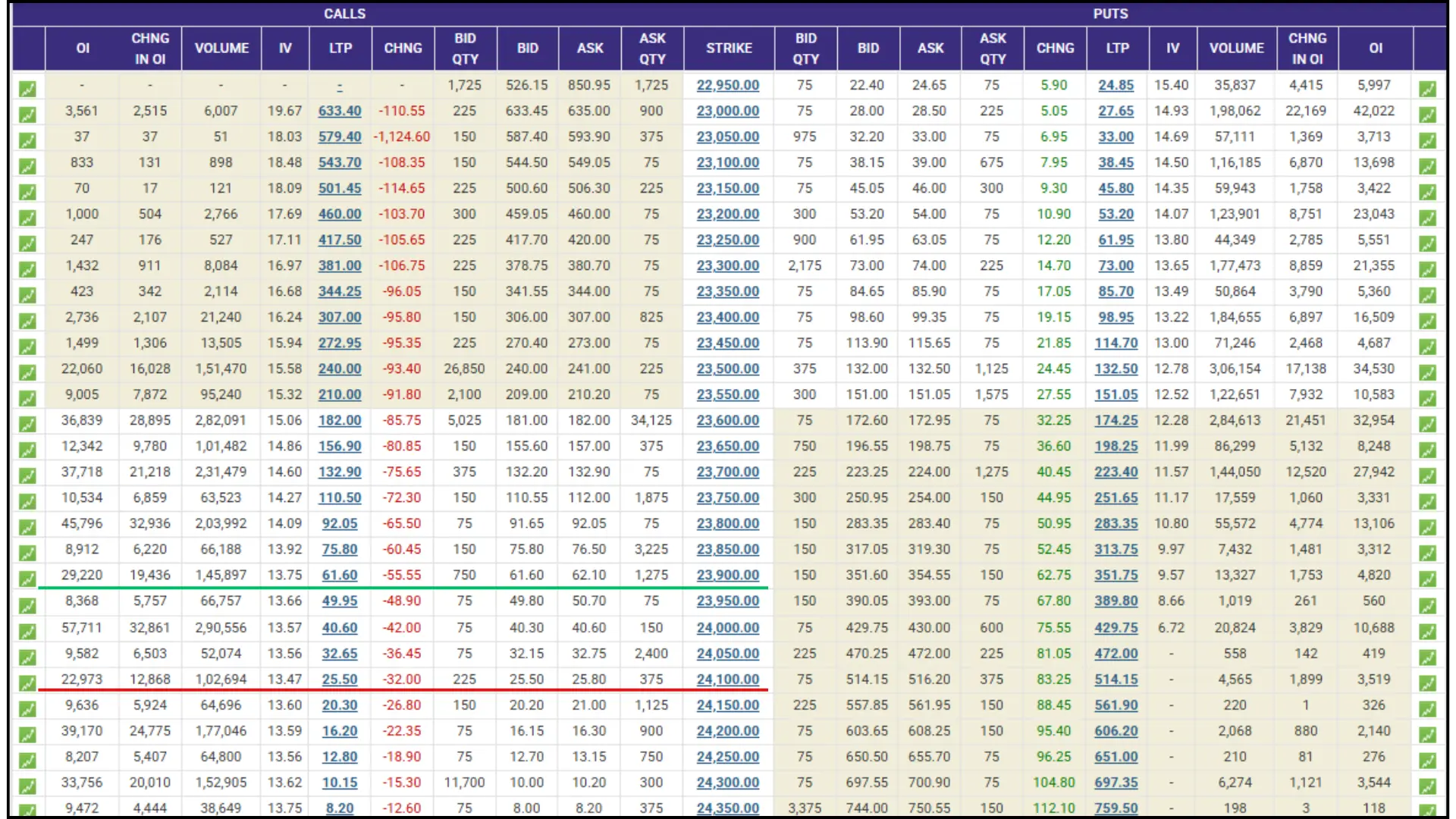Viewport: 1456px width, 819px height.
Task: Select puts IV value 15.40
Action: coord(1172,85)
